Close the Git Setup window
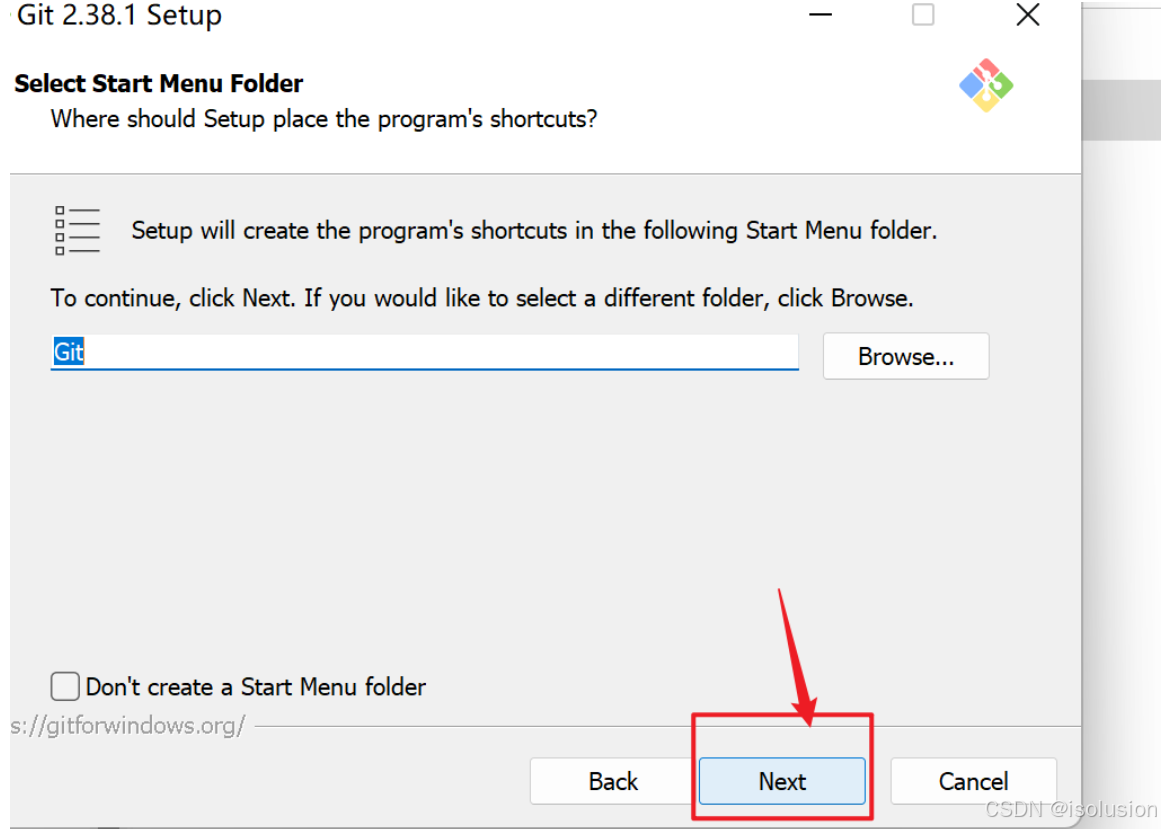Image resolution: width=1161 pixels, height=829 pixels. pyautogui.click(x=1028, y=14)
